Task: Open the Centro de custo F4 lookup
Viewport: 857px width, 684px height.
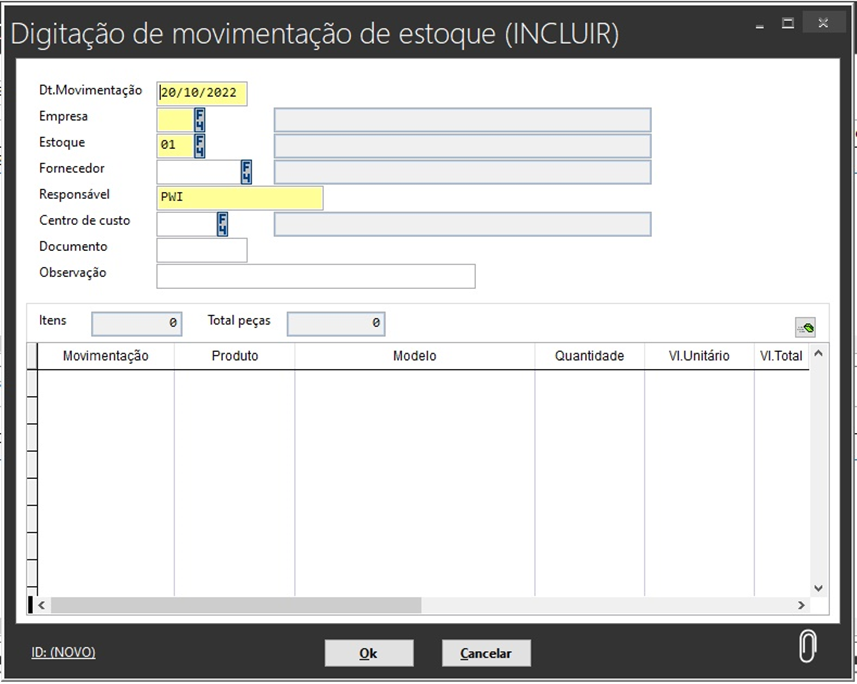Action: pyautogui.click(x=223, y=224)
